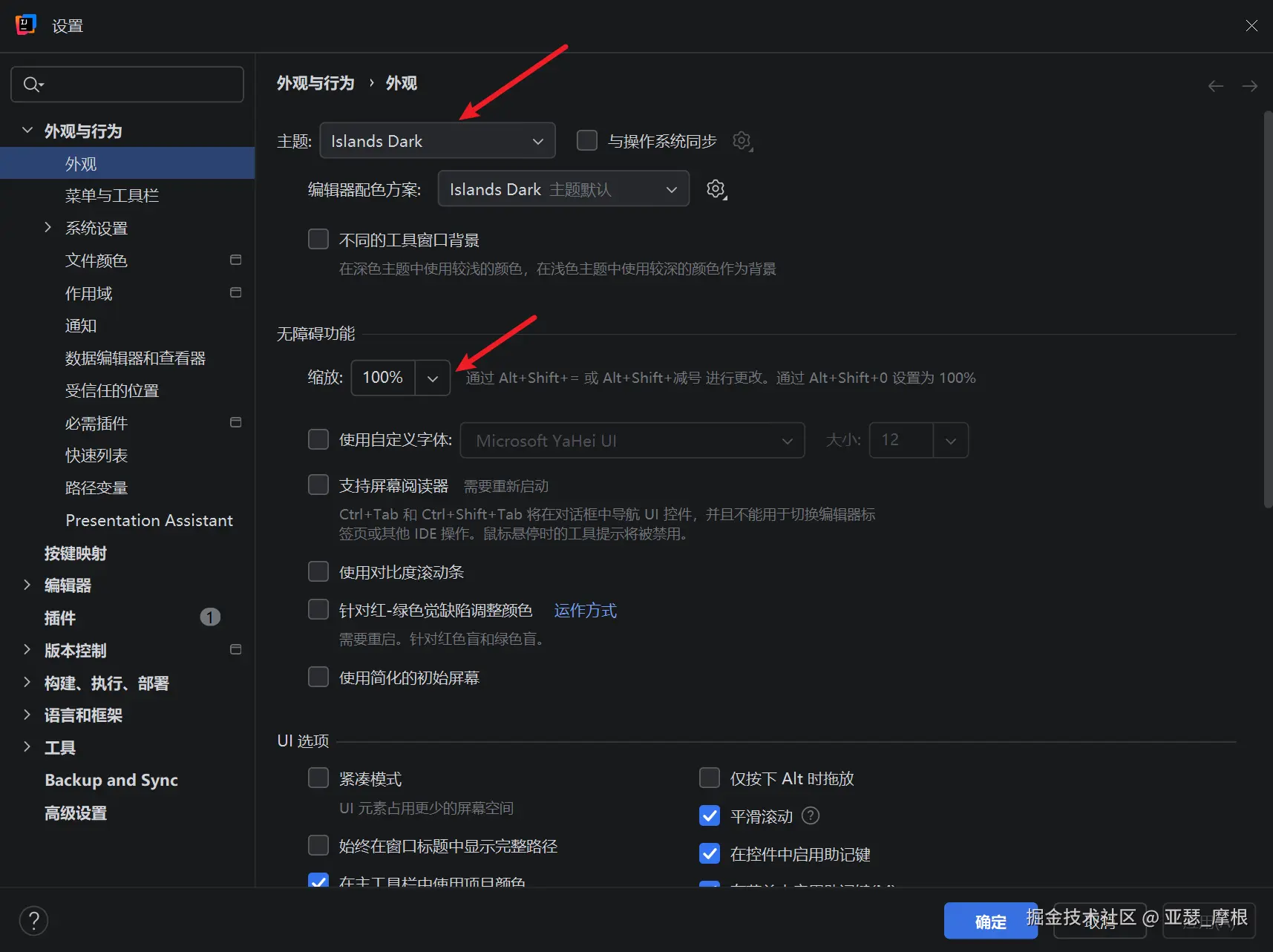
Task: Click the settings search input field
Action: (x=127, y=84)
